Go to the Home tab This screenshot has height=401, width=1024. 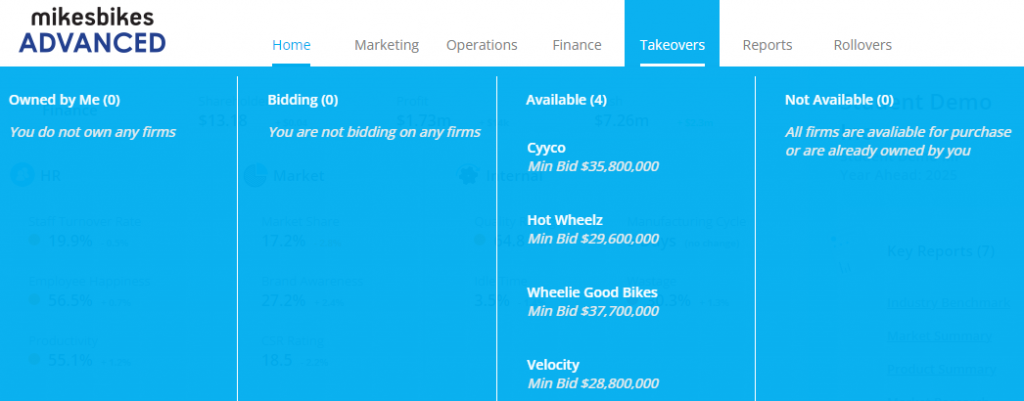[291, 45]
